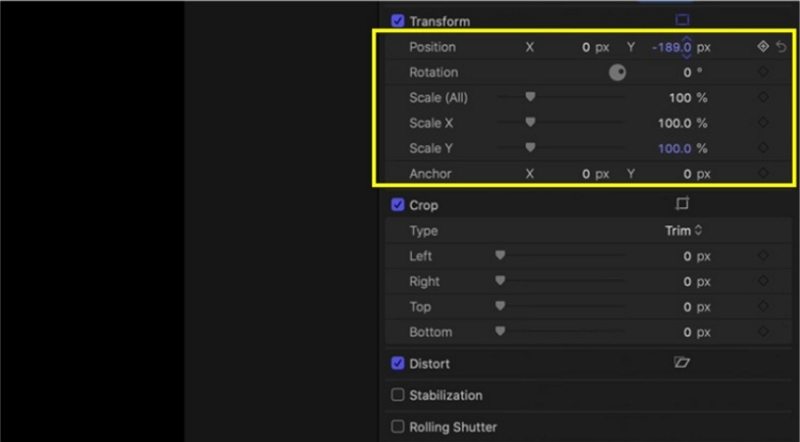Click the Position Y value stepper arrows
Image resolution: width=800 pixels, height=442 pixels.
pos(687,47)
